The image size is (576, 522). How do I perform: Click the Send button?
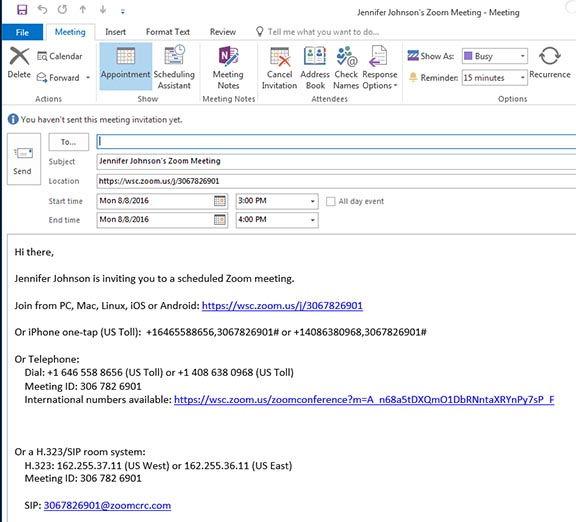click(x=24, y=159)
